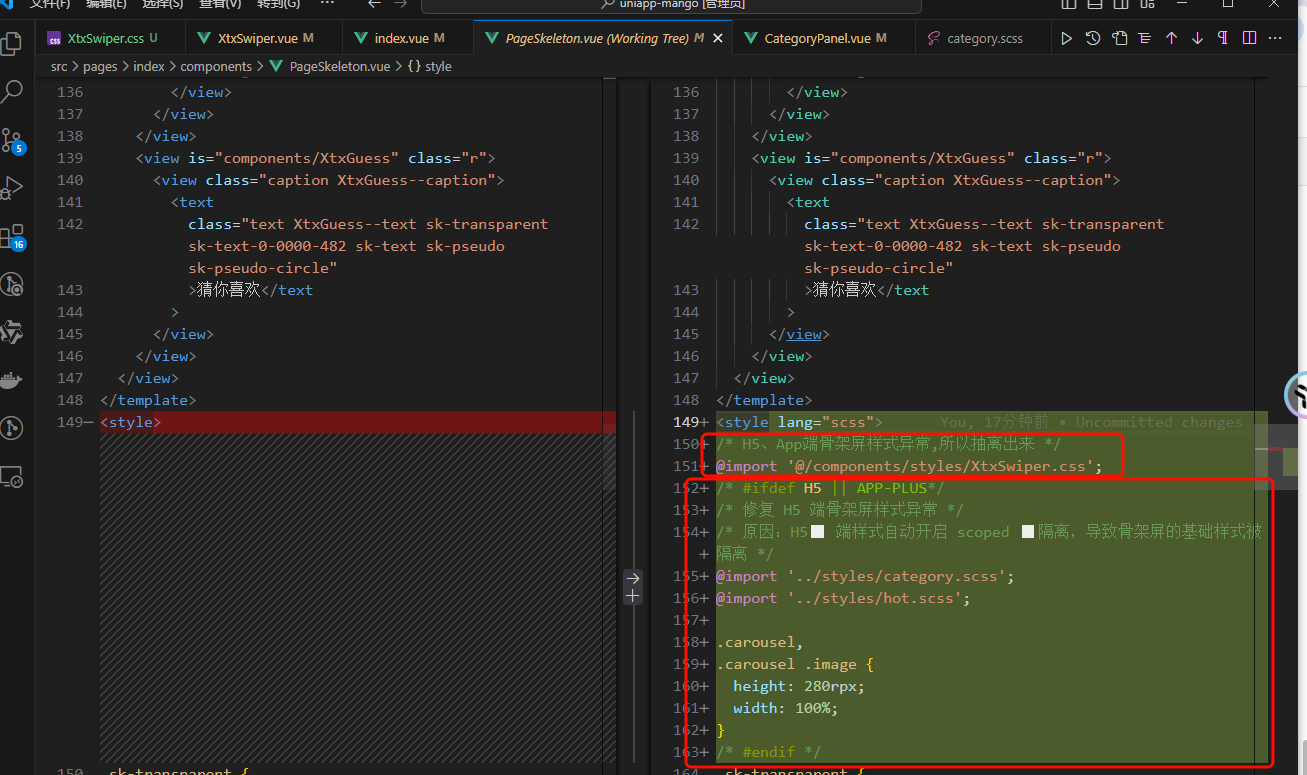Click the 'height: 280rpx;' line
This screenshot has height=775, width=1307.
[798, 686]
